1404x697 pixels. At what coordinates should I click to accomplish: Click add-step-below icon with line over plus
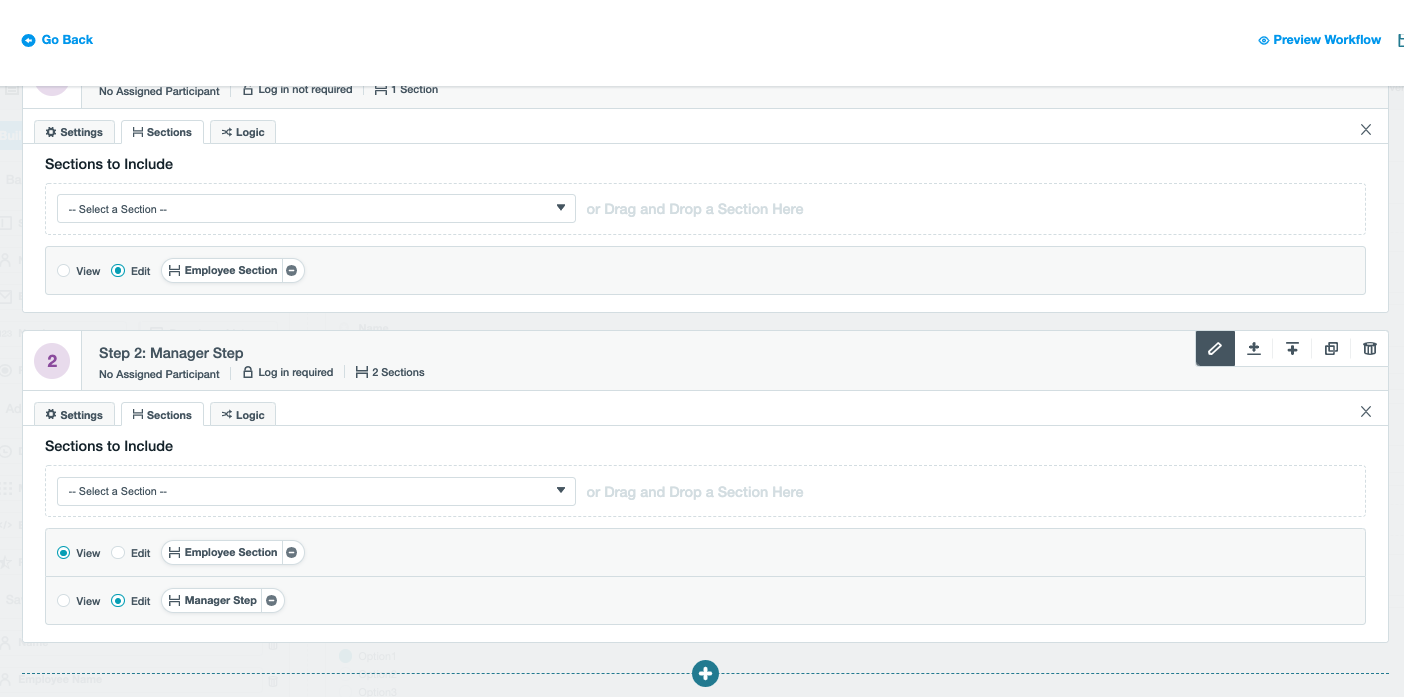point(1292,349)
